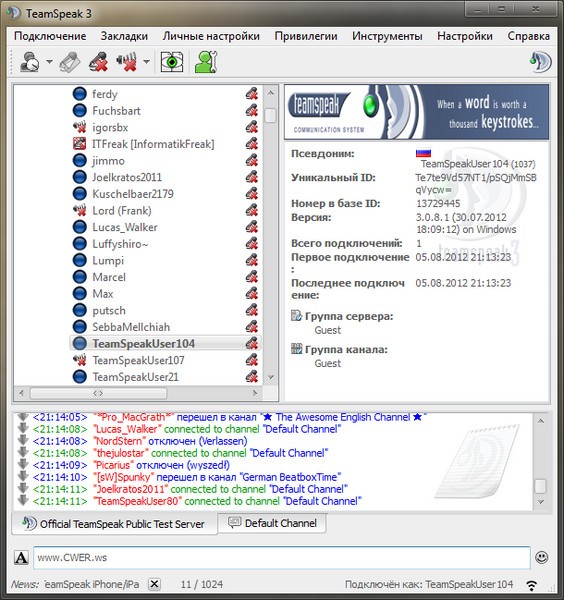The image size is (564, 600).
Task: Open the Закладки menu
Action: tap(124, 36)
